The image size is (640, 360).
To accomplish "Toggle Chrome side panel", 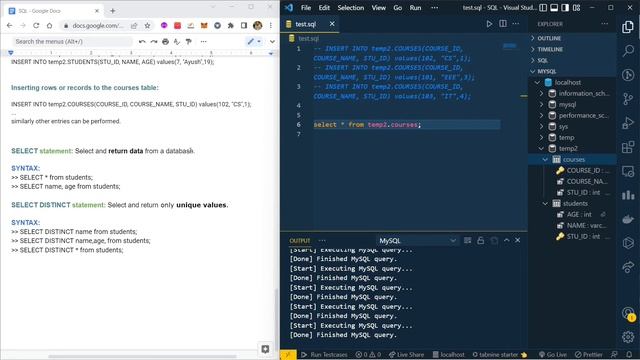I will pos(244,26).
